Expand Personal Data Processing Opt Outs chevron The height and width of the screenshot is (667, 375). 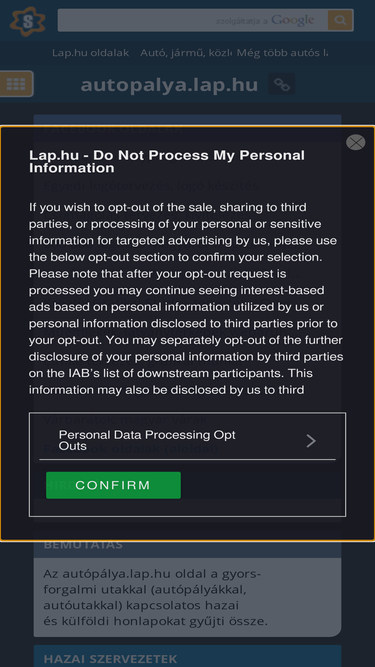coord(311,441)
